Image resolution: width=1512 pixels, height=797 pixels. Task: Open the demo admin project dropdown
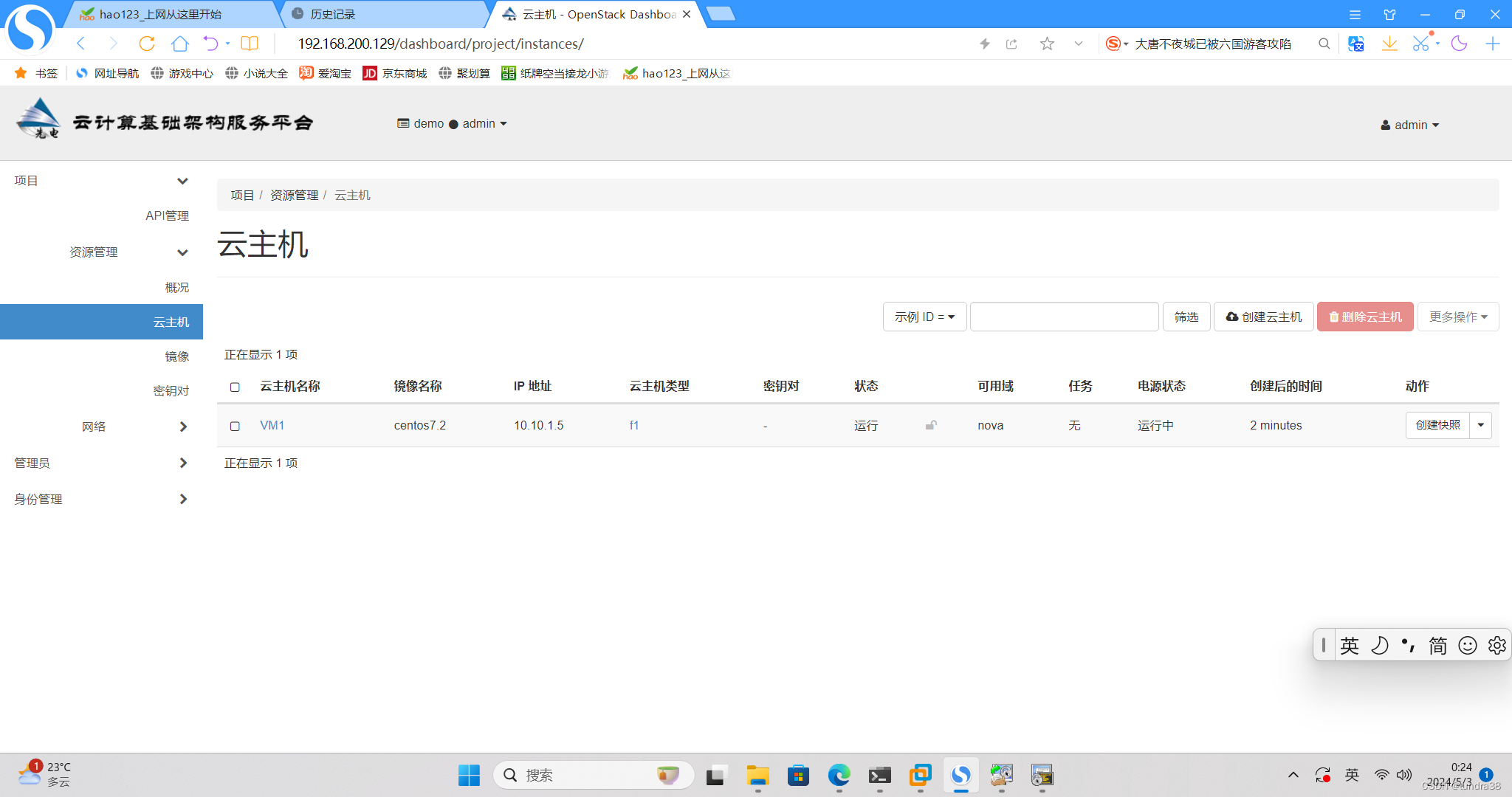(452, 123)
